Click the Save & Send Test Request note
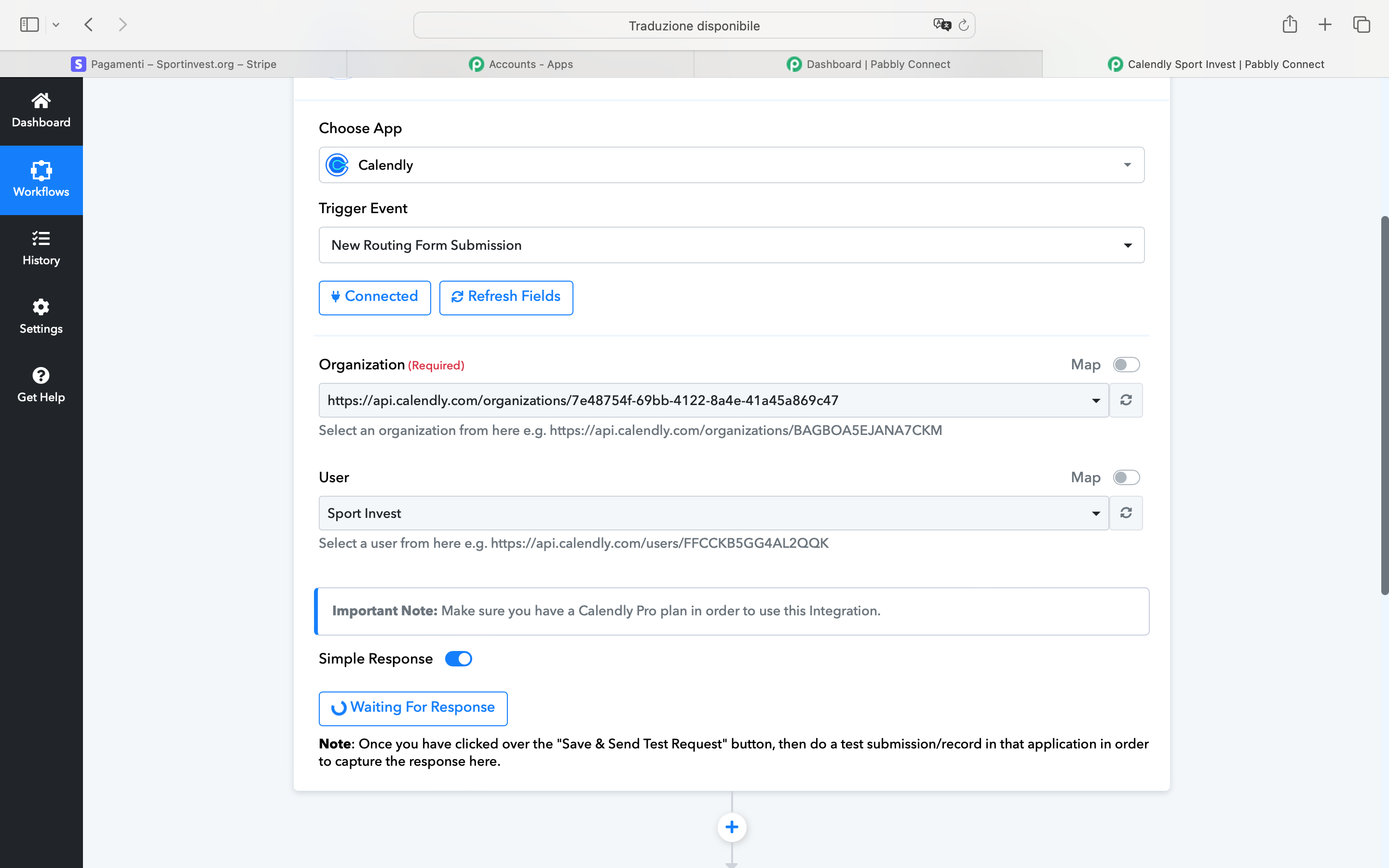1389x868 pixels. (x=734, y=753)
